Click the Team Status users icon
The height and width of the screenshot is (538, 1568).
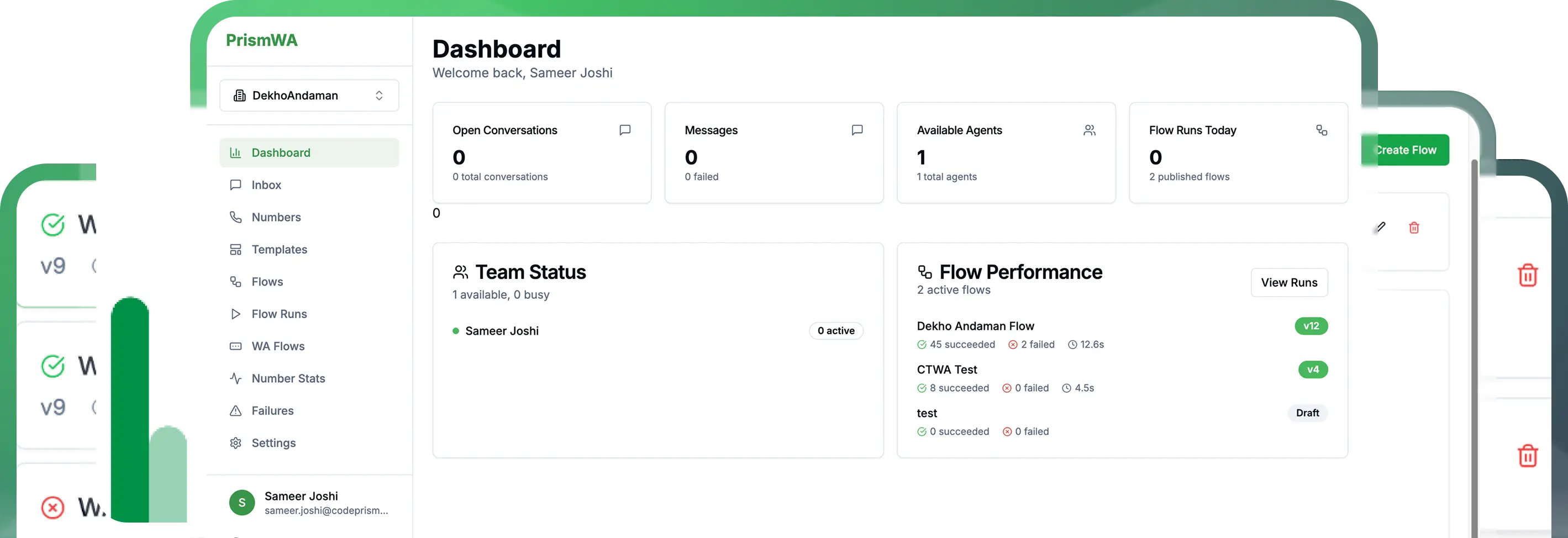(461, 272)
